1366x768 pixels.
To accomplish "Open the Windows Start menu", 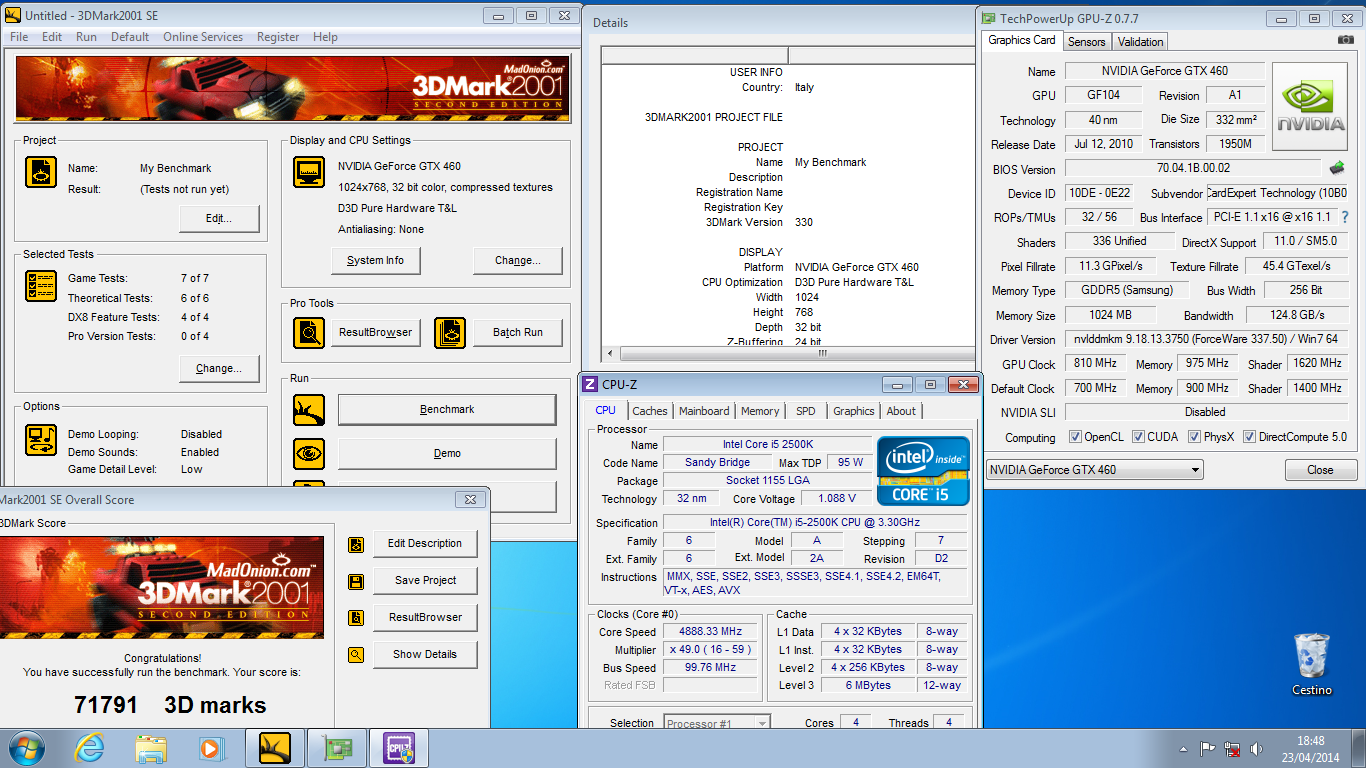I will tap(26, 748).
